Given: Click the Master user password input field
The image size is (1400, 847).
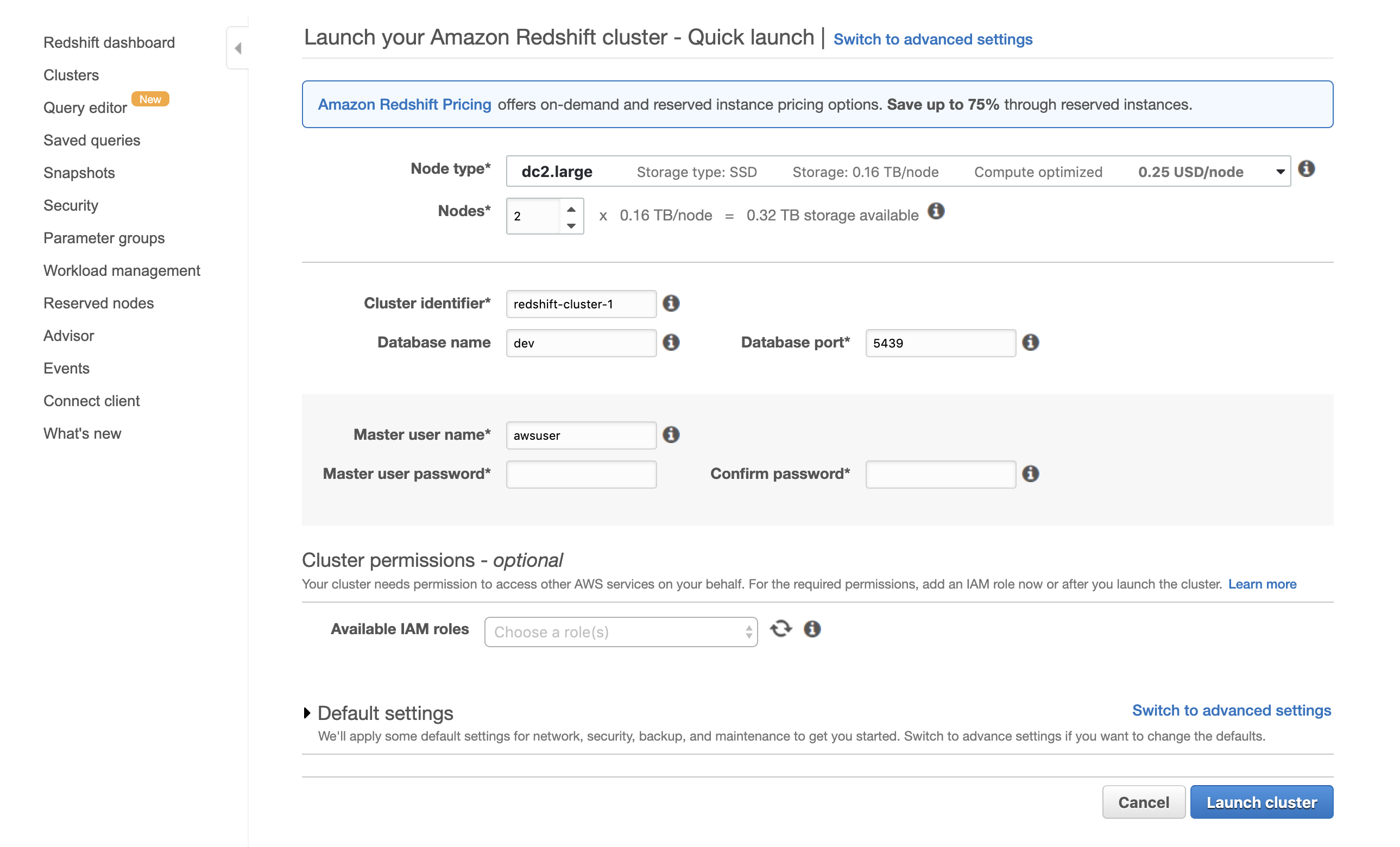Looking at the screenshot, I should click(x=580, y=473).
